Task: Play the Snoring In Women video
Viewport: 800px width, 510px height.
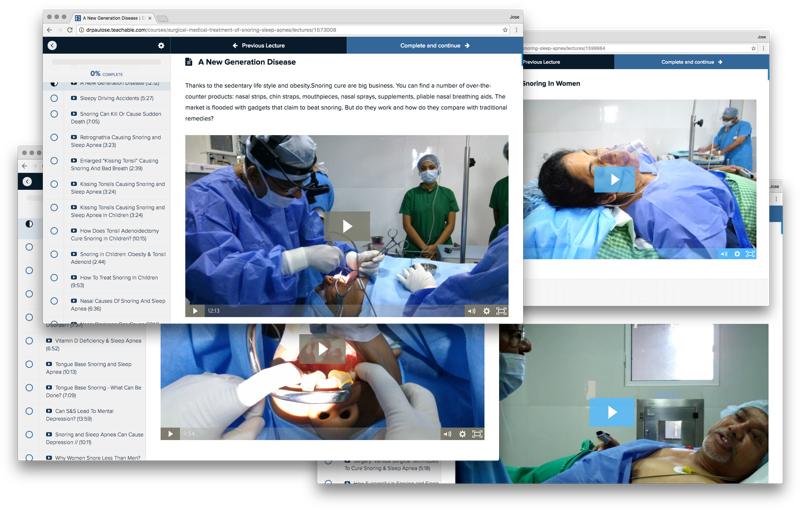Action: click(614, 180)
